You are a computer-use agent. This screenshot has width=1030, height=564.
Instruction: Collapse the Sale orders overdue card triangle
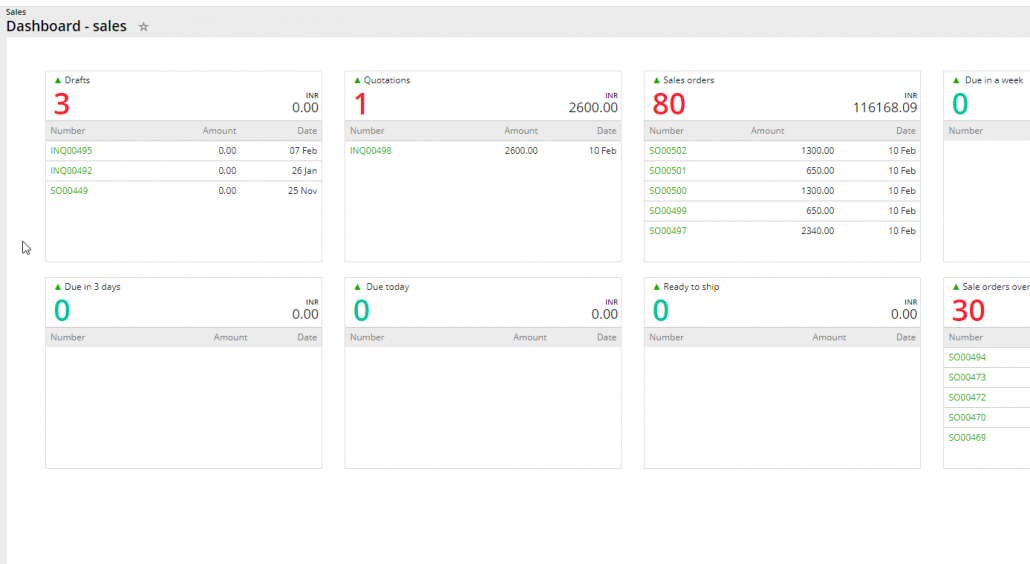(x=956, y=287)
